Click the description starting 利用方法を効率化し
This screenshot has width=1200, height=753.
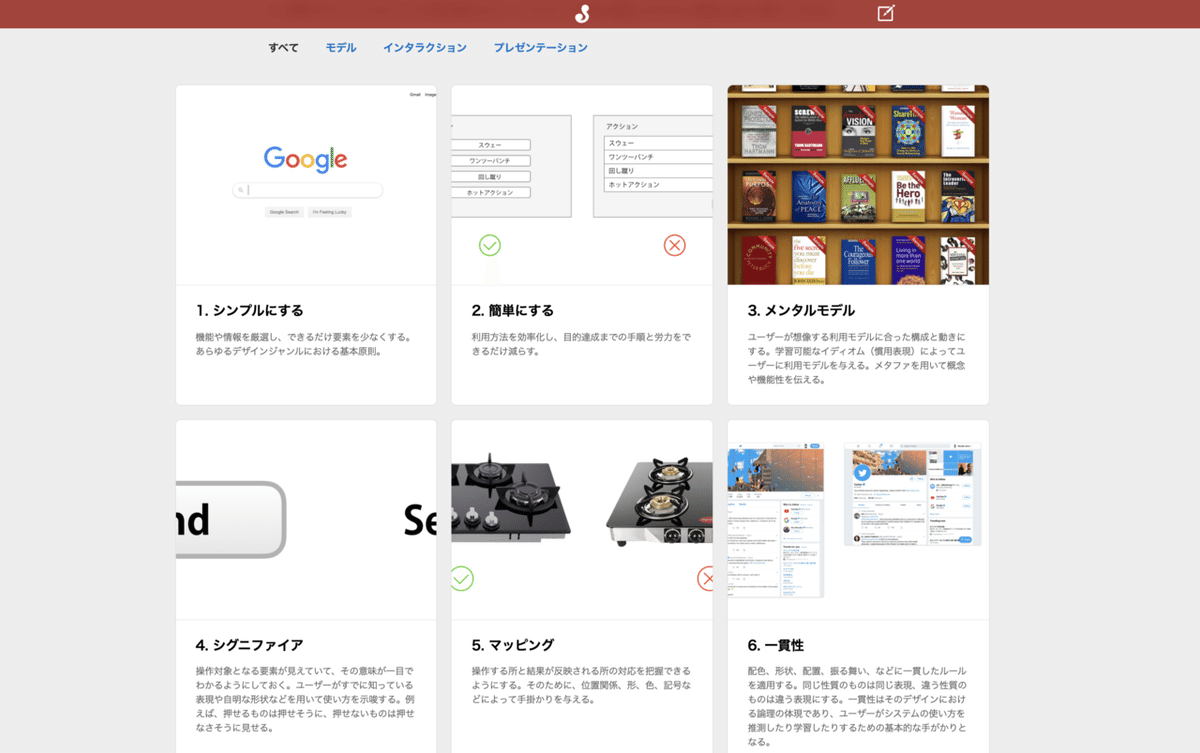pyautogui.click(x=581, y=344)
